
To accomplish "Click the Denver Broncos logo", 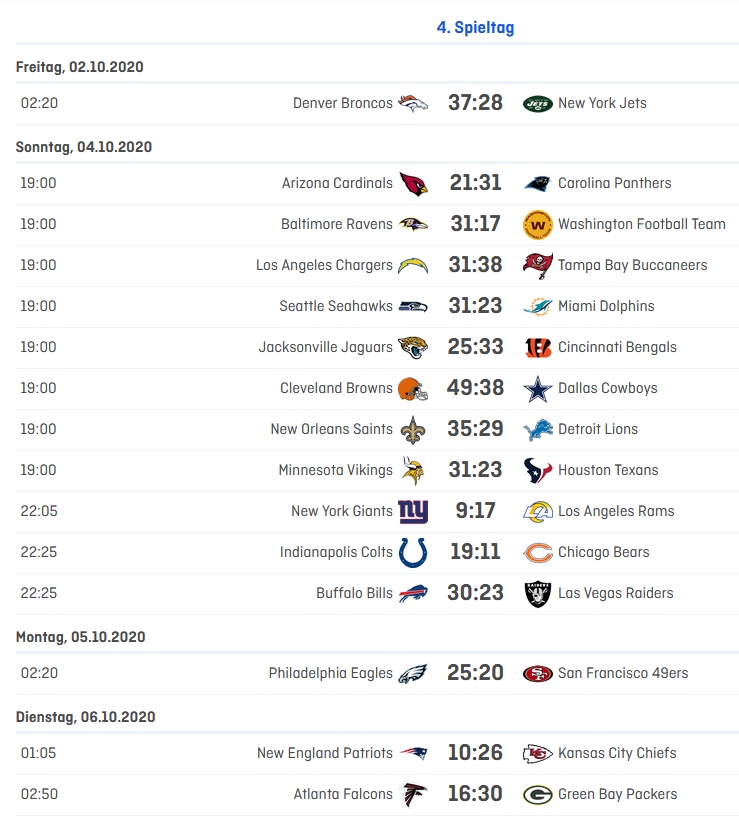I will (413, 103).
